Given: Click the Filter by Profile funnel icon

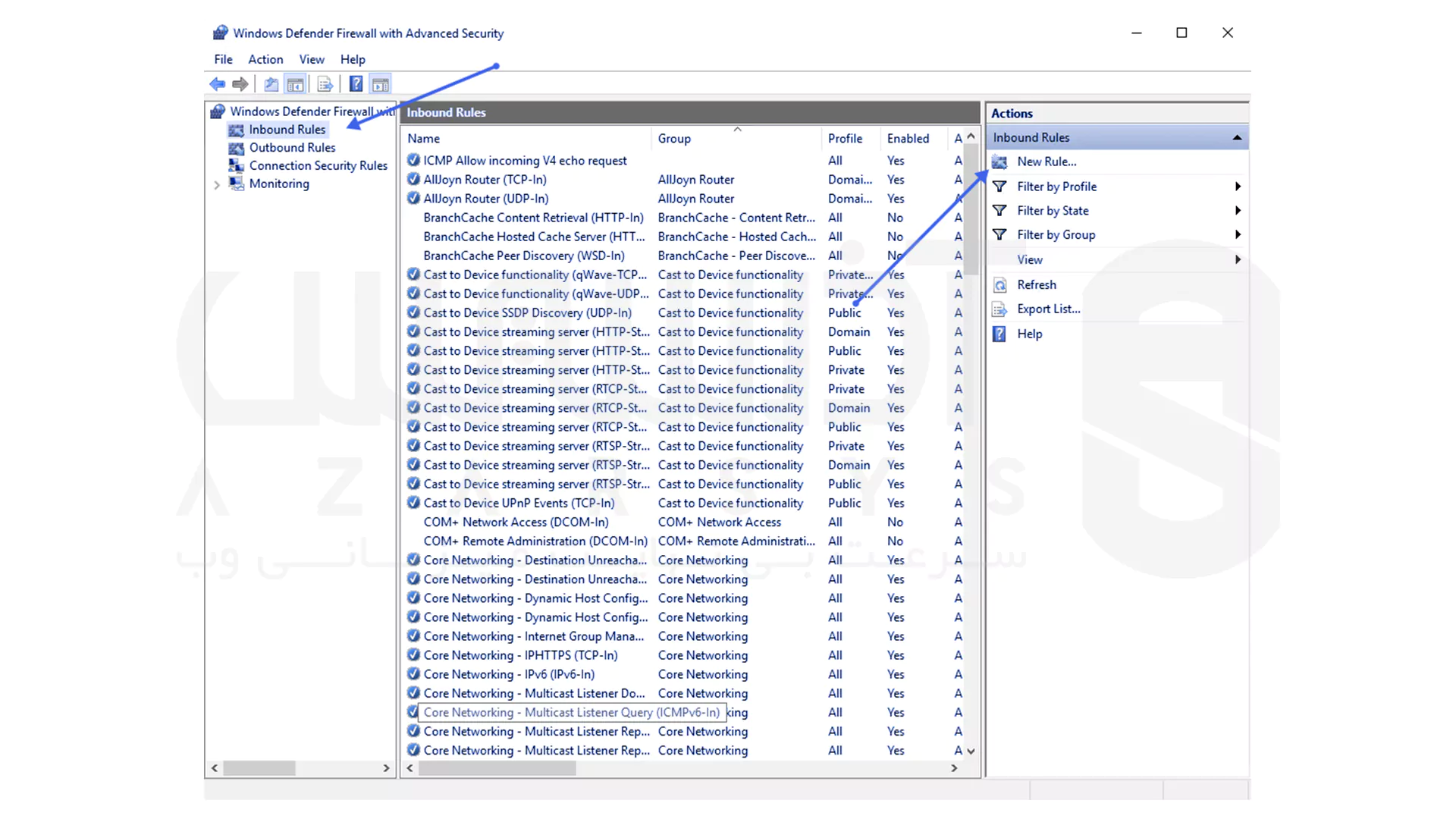Looking at the screenshot, I should pyautogui.click(x=999, y=187).
